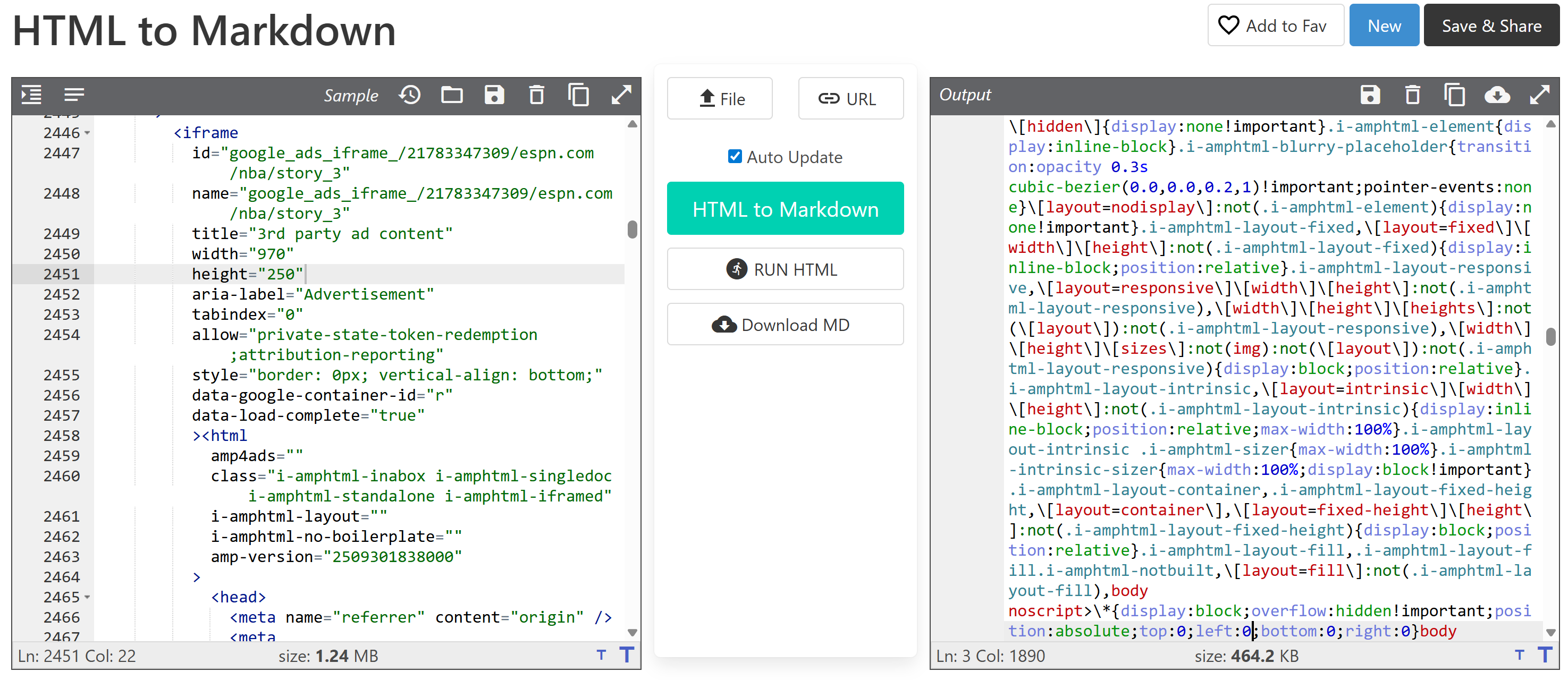Open file with the folder icon

tap(452, 95)
